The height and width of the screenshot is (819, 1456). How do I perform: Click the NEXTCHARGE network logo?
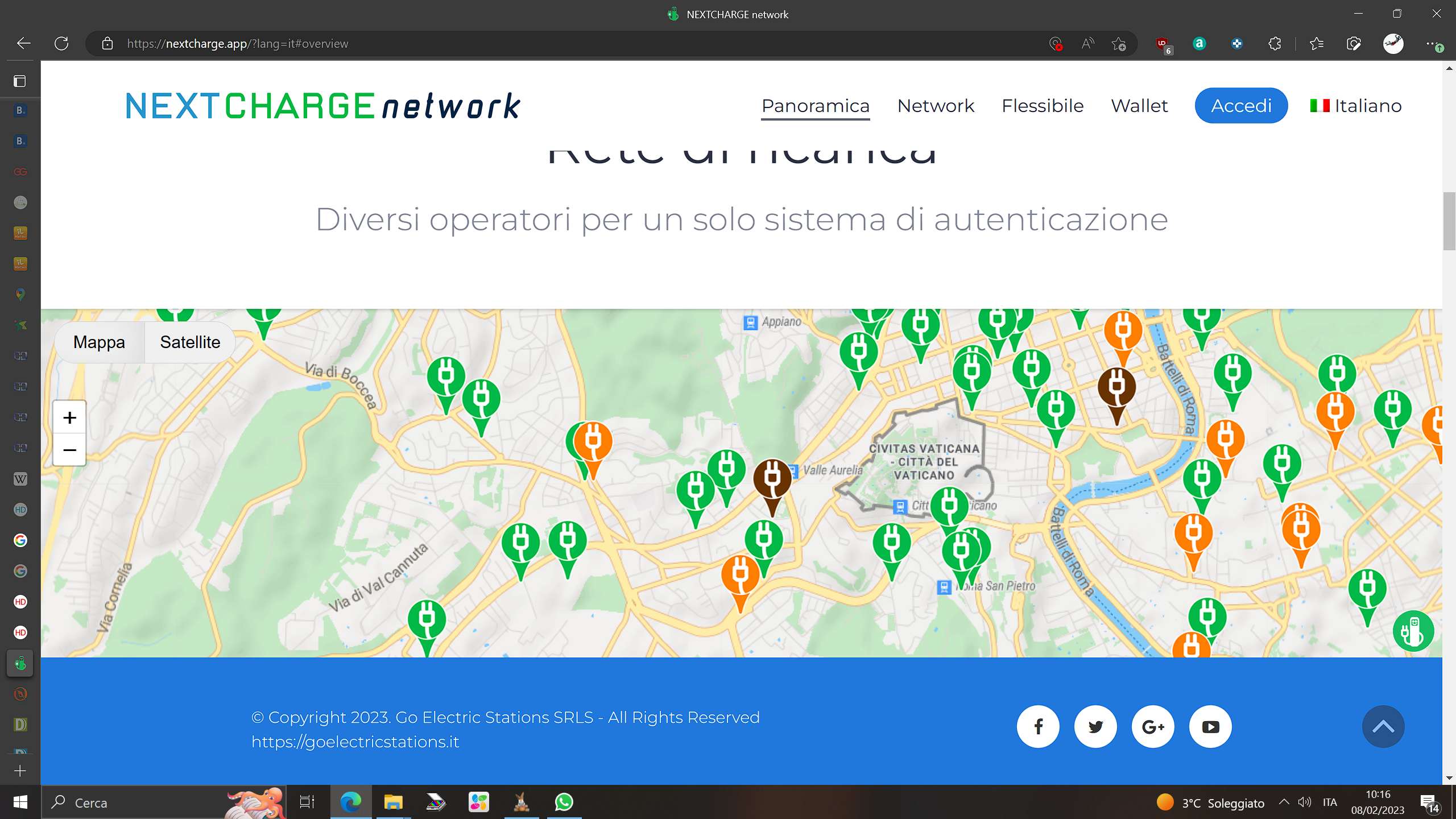[x=323, y=106]
